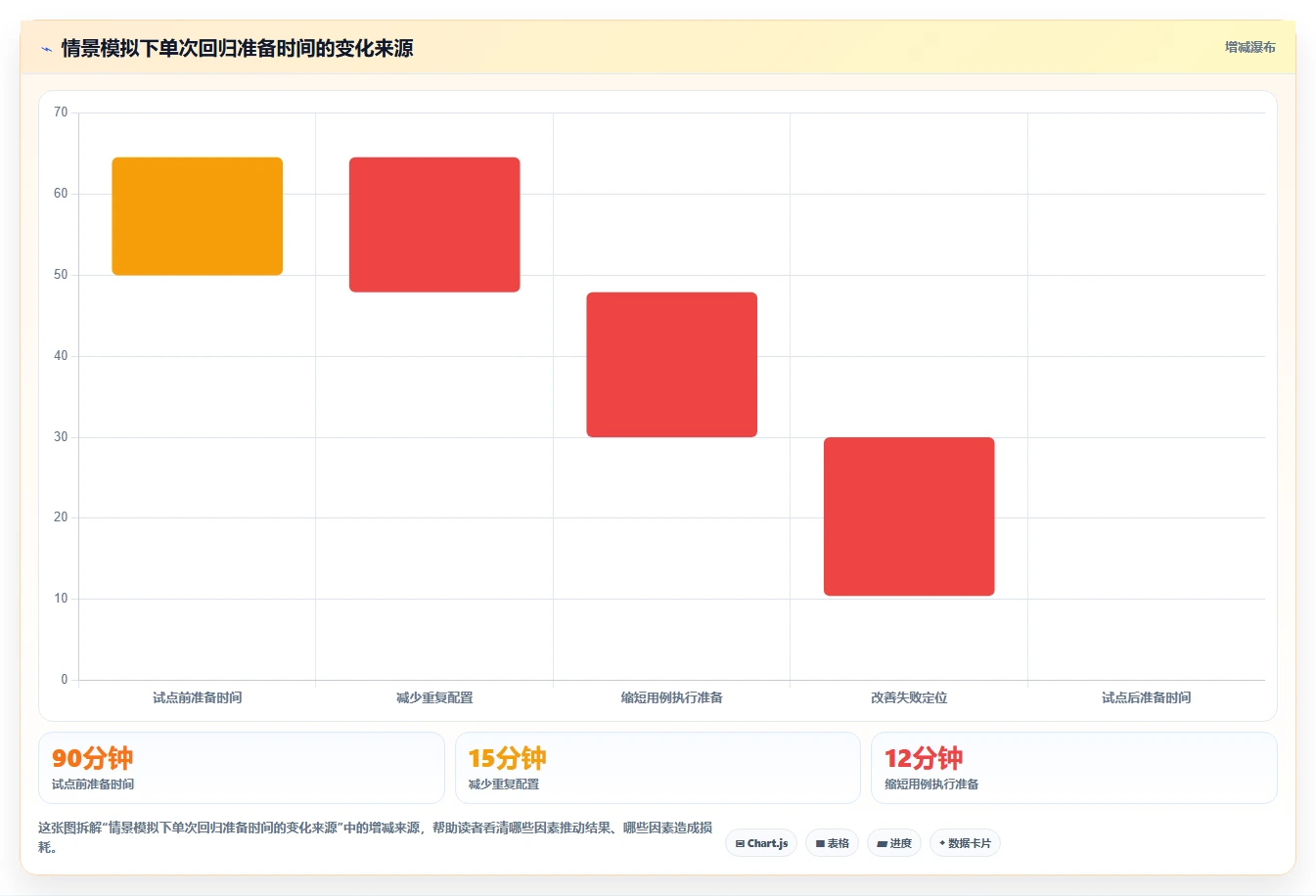
Task: Click the orange 试点前准备时间 bar
Action: coord(198,216)
